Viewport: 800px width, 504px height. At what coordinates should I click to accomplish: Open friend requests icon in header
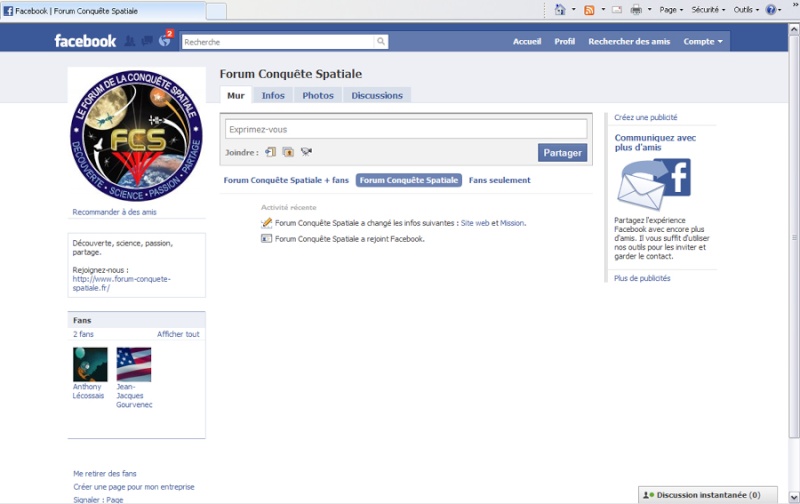(x=130, y=41)
